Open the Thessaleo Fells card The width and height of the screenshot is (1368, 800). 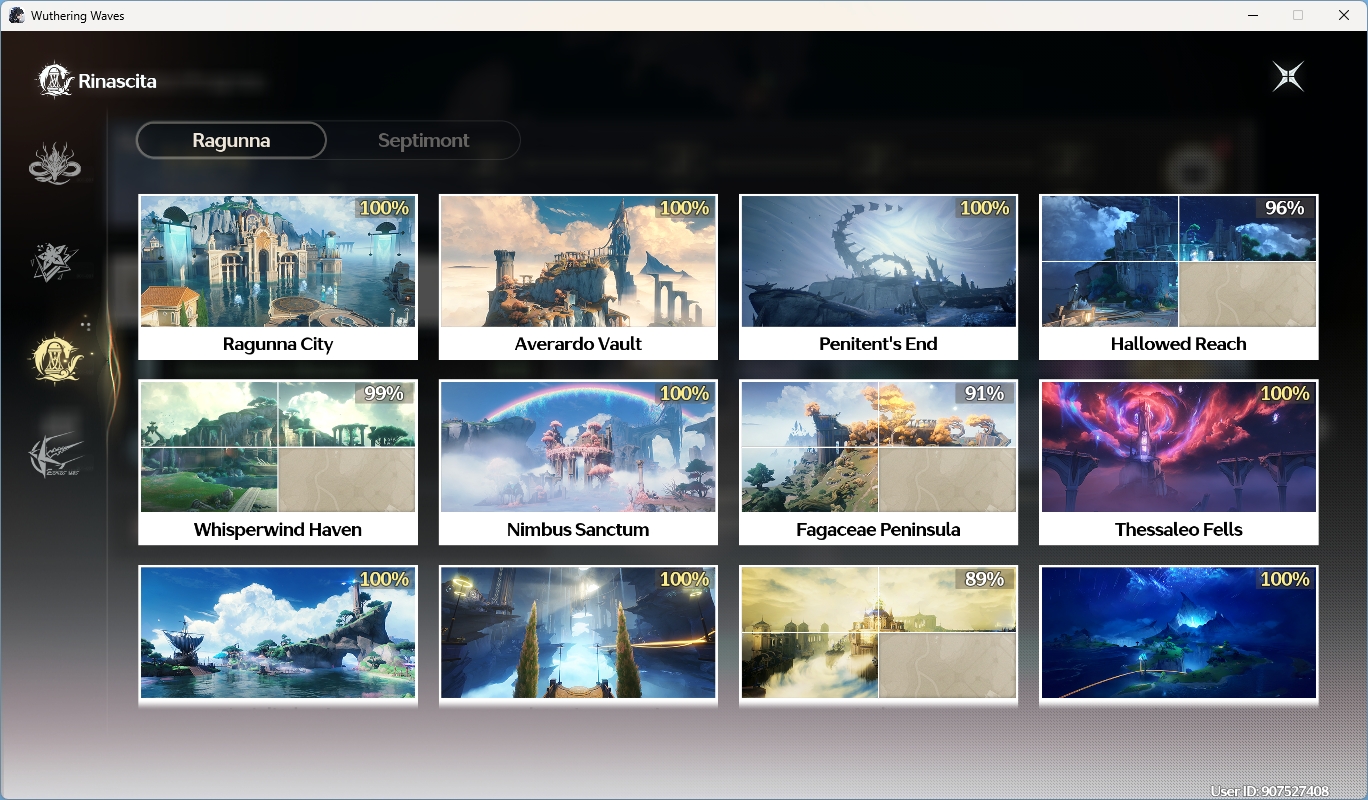1179,462
